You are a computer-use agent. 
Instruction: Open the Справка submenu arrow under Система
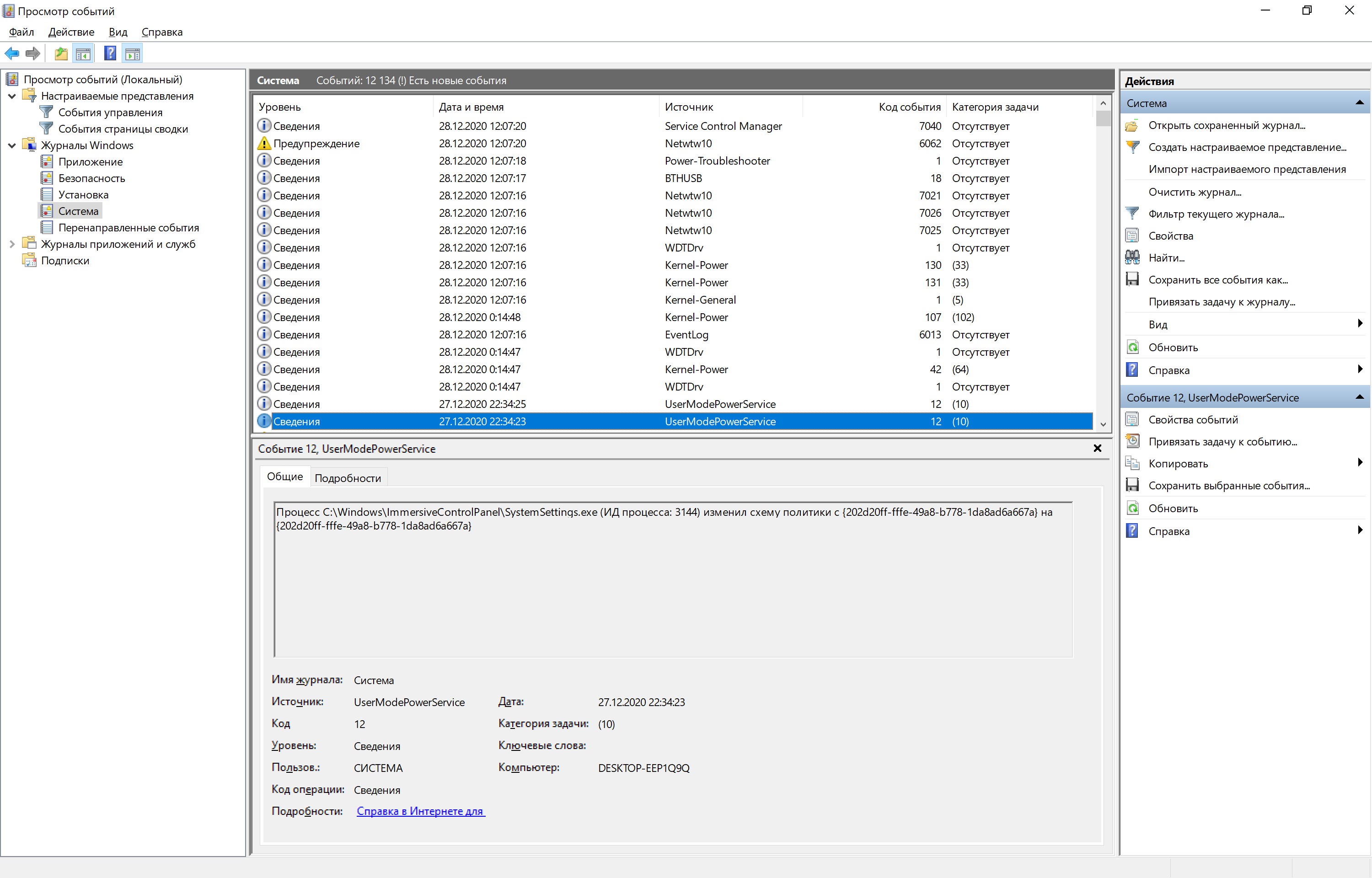pos(1360,369)
